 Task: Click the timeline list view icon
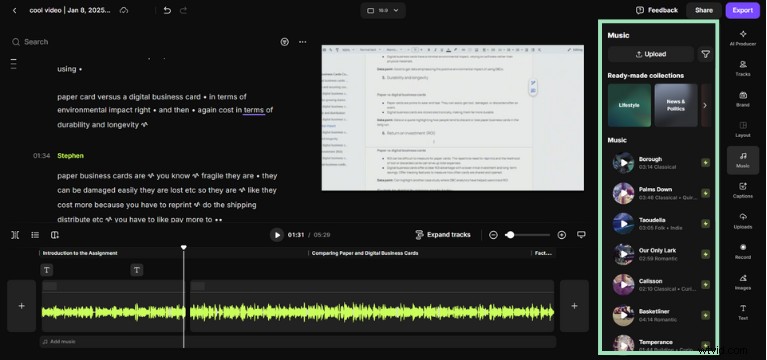(35, 235)
